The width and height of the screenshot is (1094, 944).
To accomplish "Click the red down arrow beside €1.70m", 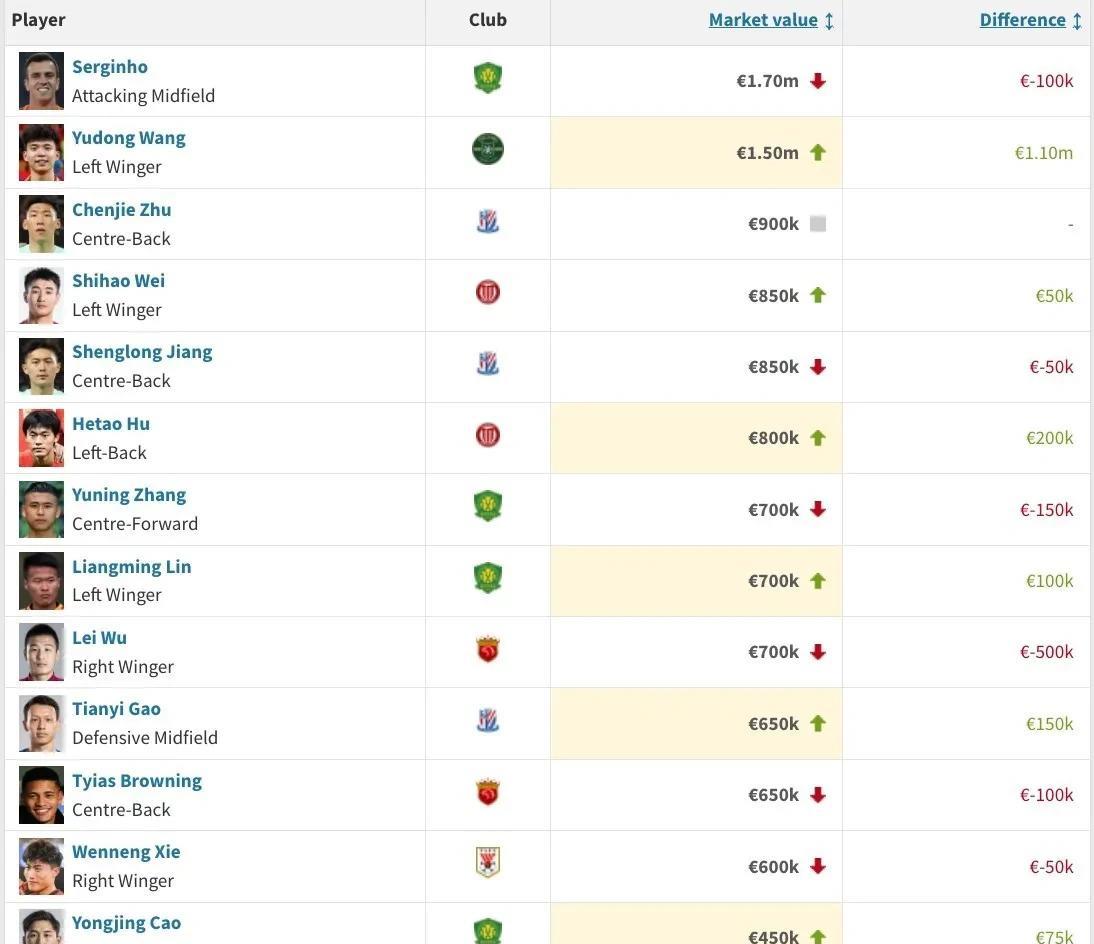I will [818, 81].
